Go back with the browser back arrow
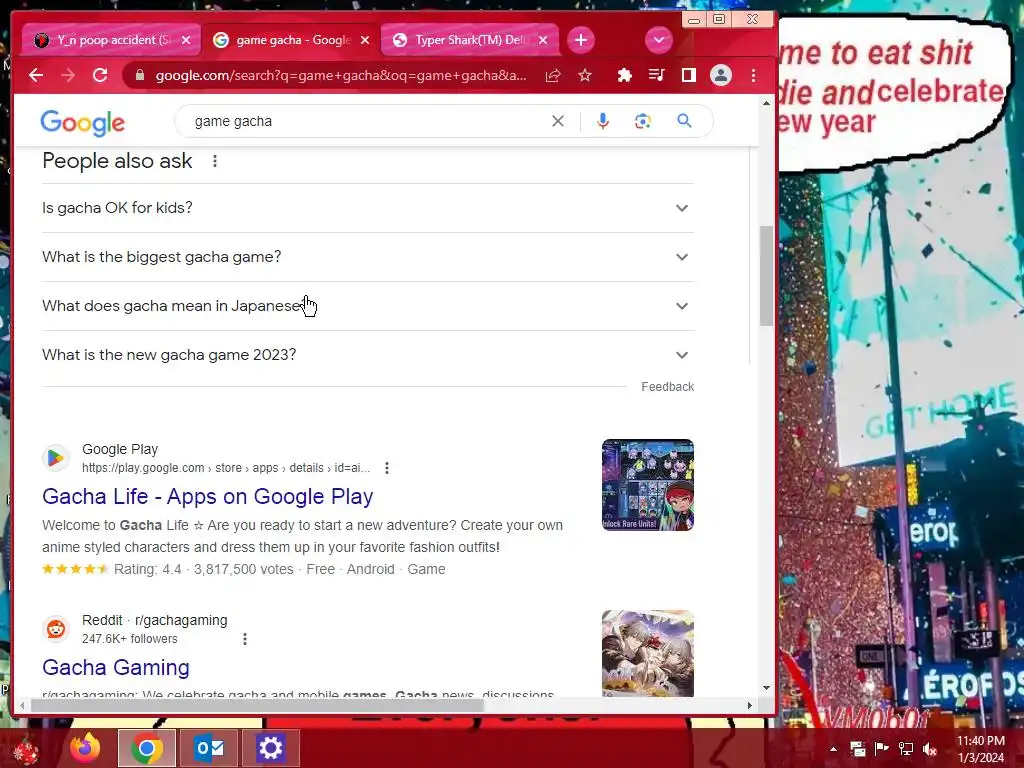 tap(36, 75)
